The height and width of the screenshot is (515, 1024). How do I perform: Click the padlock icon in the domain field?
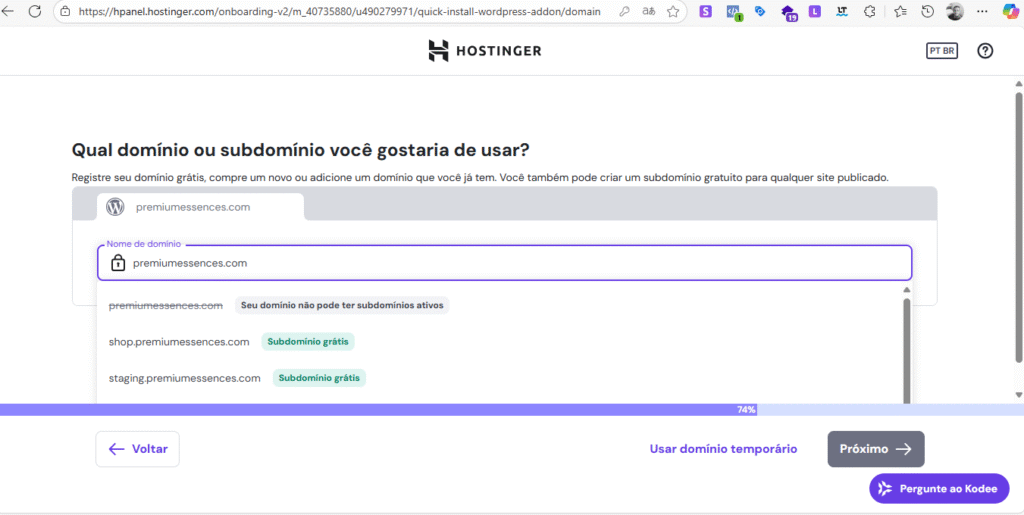pos(118,263)
